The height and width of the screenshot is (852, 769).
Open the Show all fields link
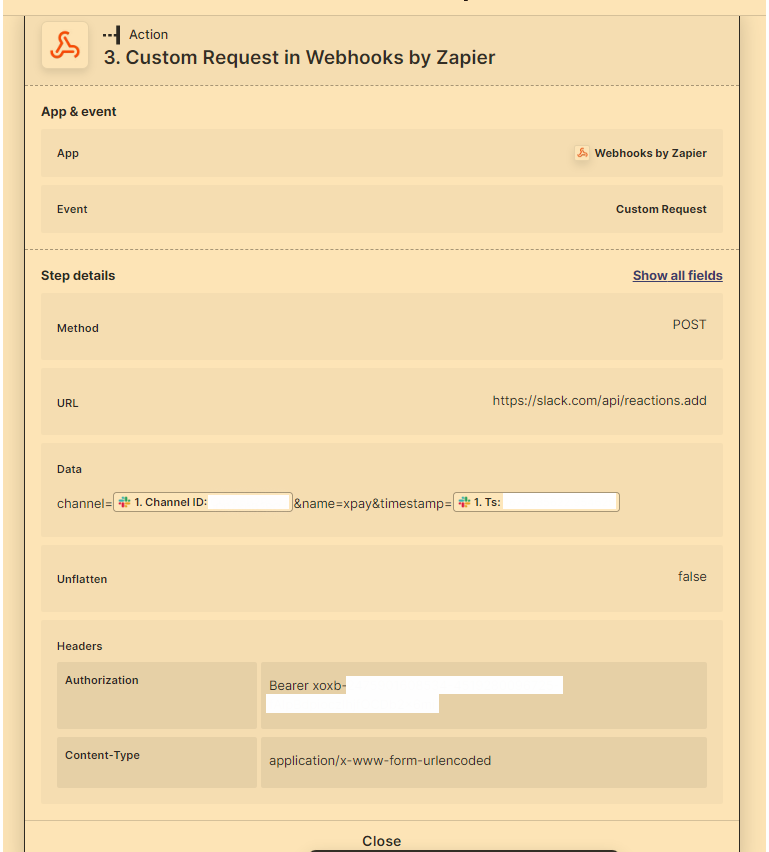pos(677,275)
